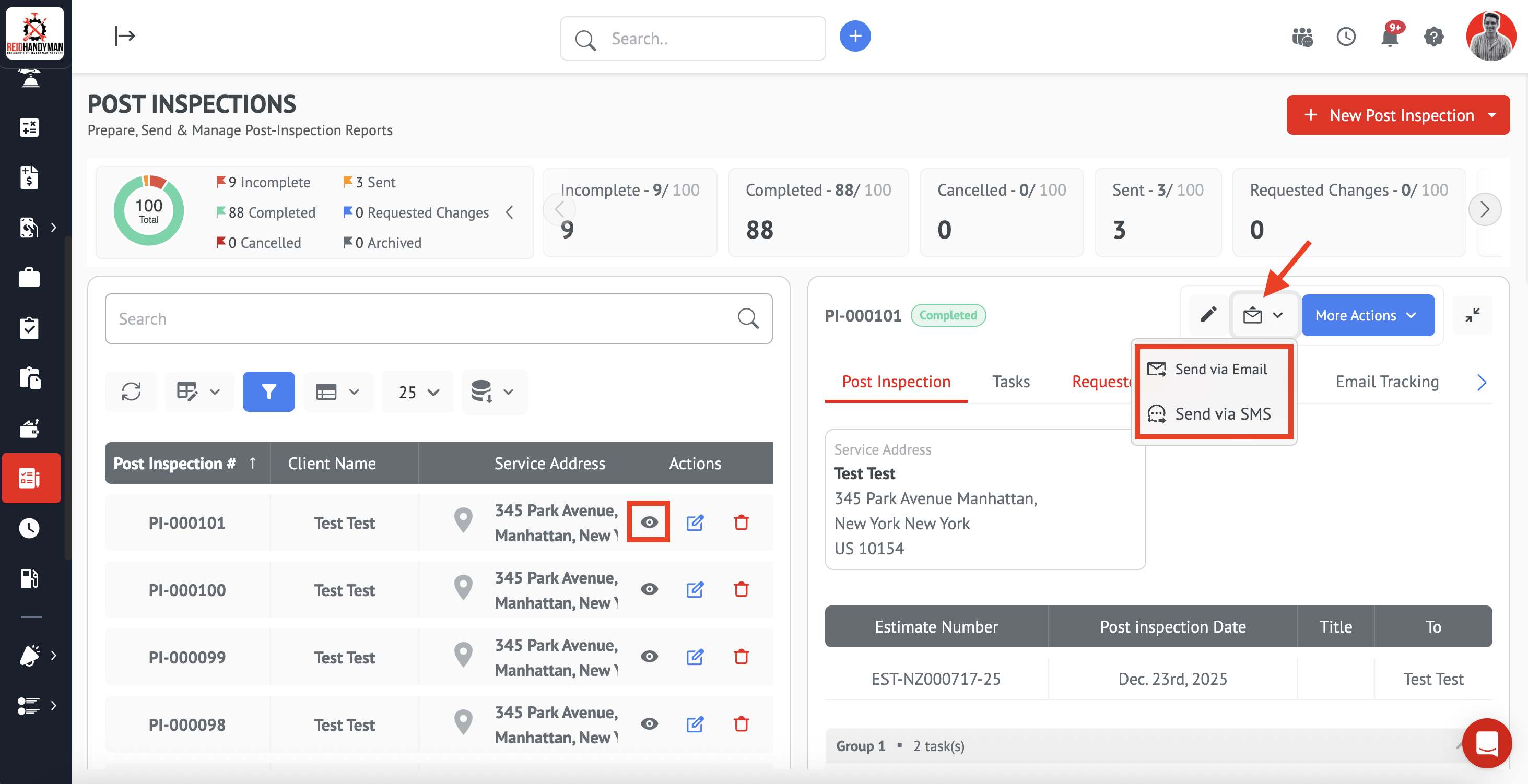Click the notification bell icon
The width and height of the screenshot is (1528, 784).
coord(1390,38)
